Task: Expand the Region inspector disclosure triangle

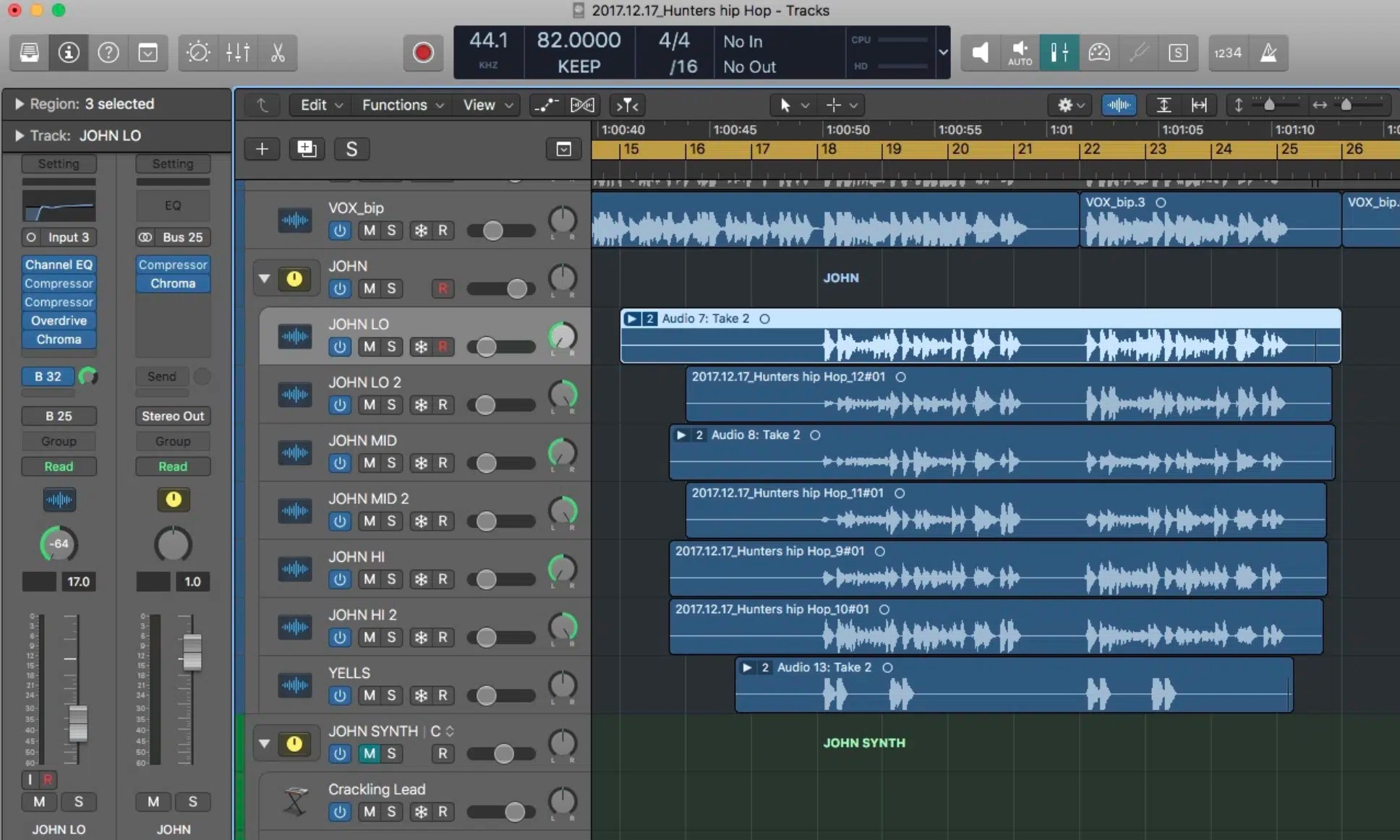Action: 20,104
